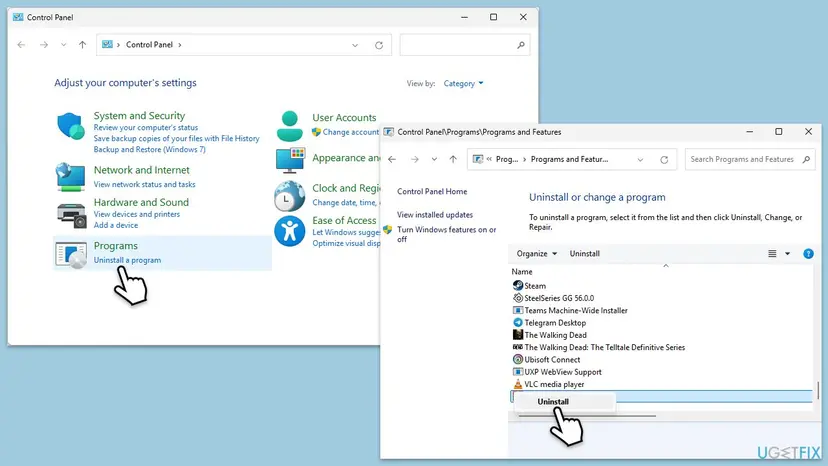Expand Programs and Features address dropdown
828x466 pixels.
tap(640, 159)
